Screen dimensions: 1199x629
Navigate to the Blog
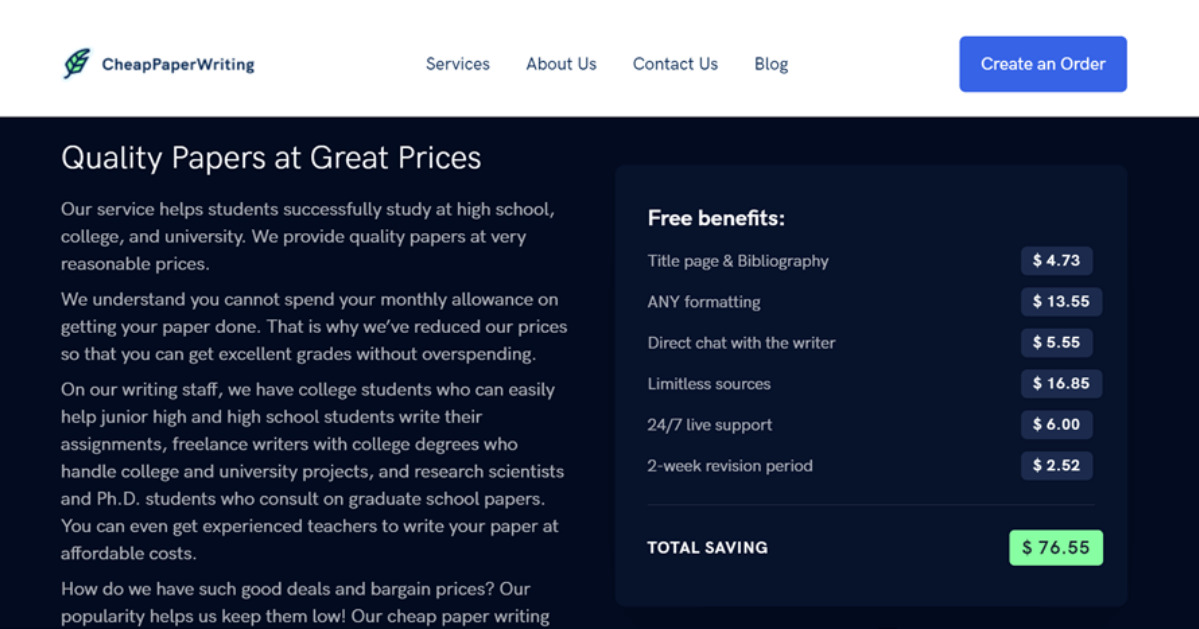(771, 64)
